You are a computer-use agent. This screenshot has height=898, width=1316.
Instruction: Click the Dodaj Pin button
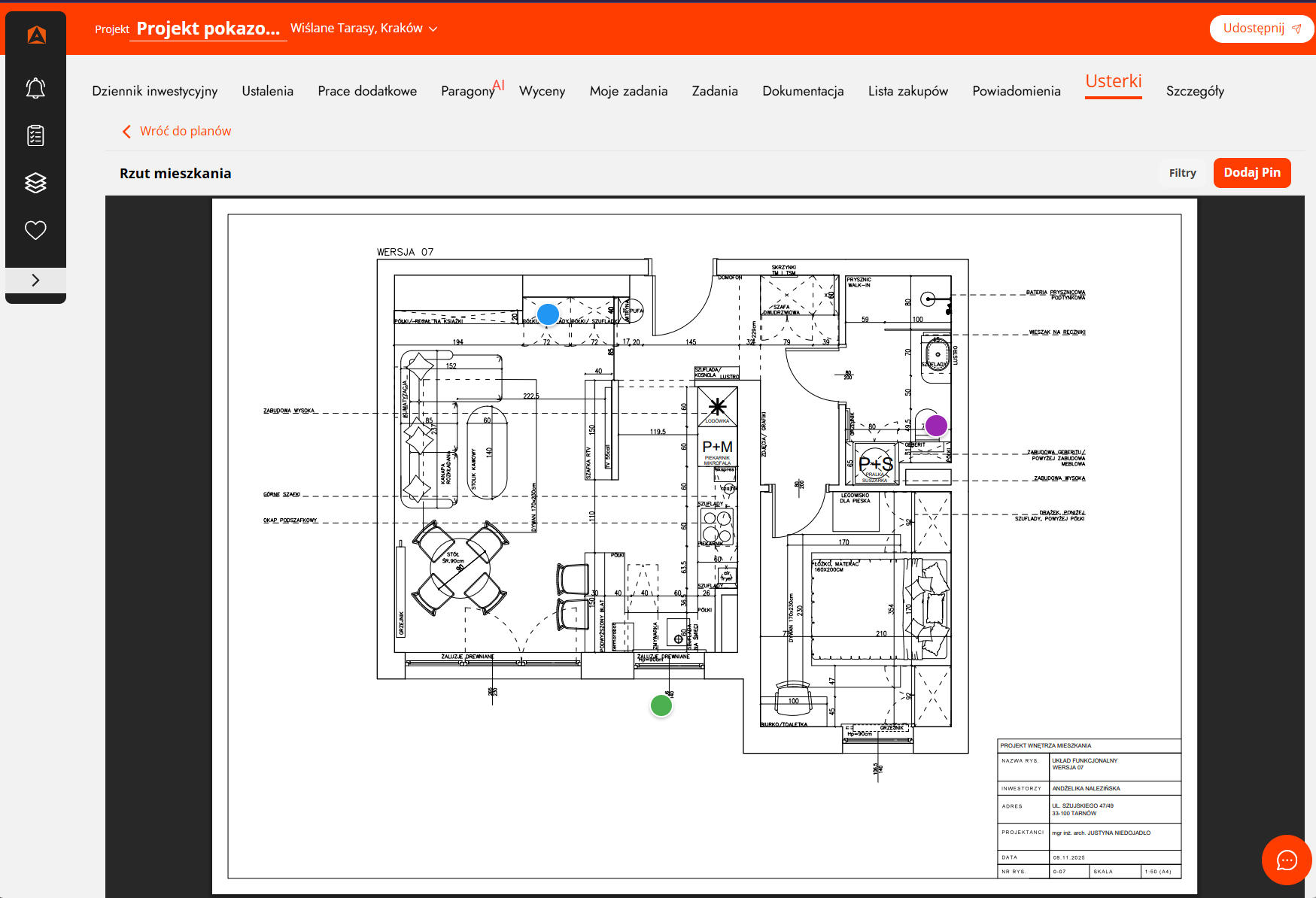[1252, 173]
